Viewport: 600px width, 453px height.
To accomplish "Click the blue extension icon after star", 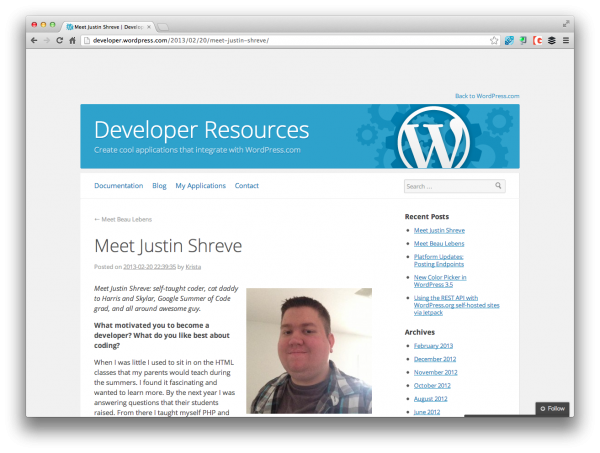I will pos(509,40).
